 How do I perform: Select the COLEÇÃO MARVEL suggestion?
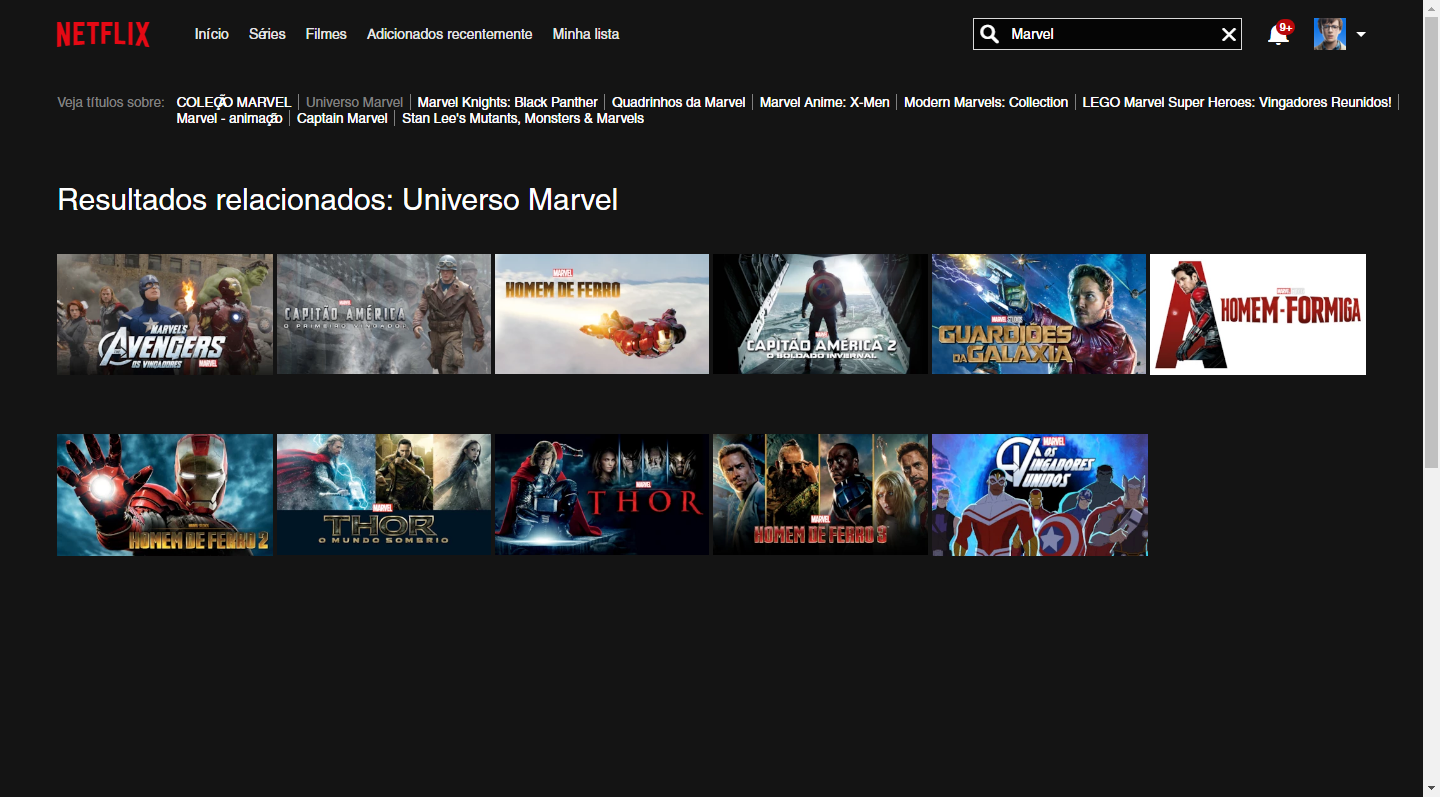pyautogui.click(x=234, y=102)
